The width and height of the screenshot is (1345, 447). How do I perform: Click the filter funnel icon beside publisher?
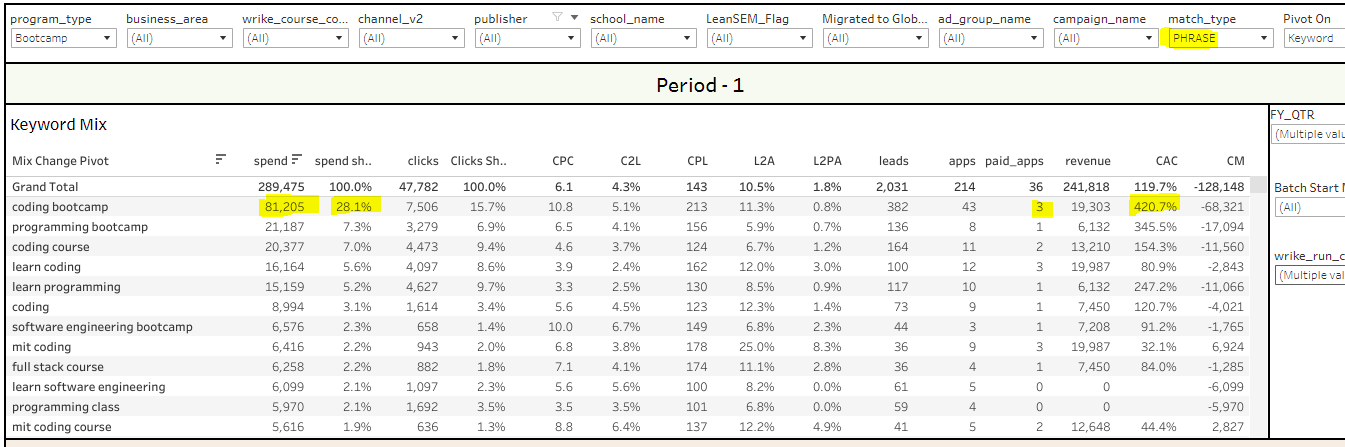point(559,18)
